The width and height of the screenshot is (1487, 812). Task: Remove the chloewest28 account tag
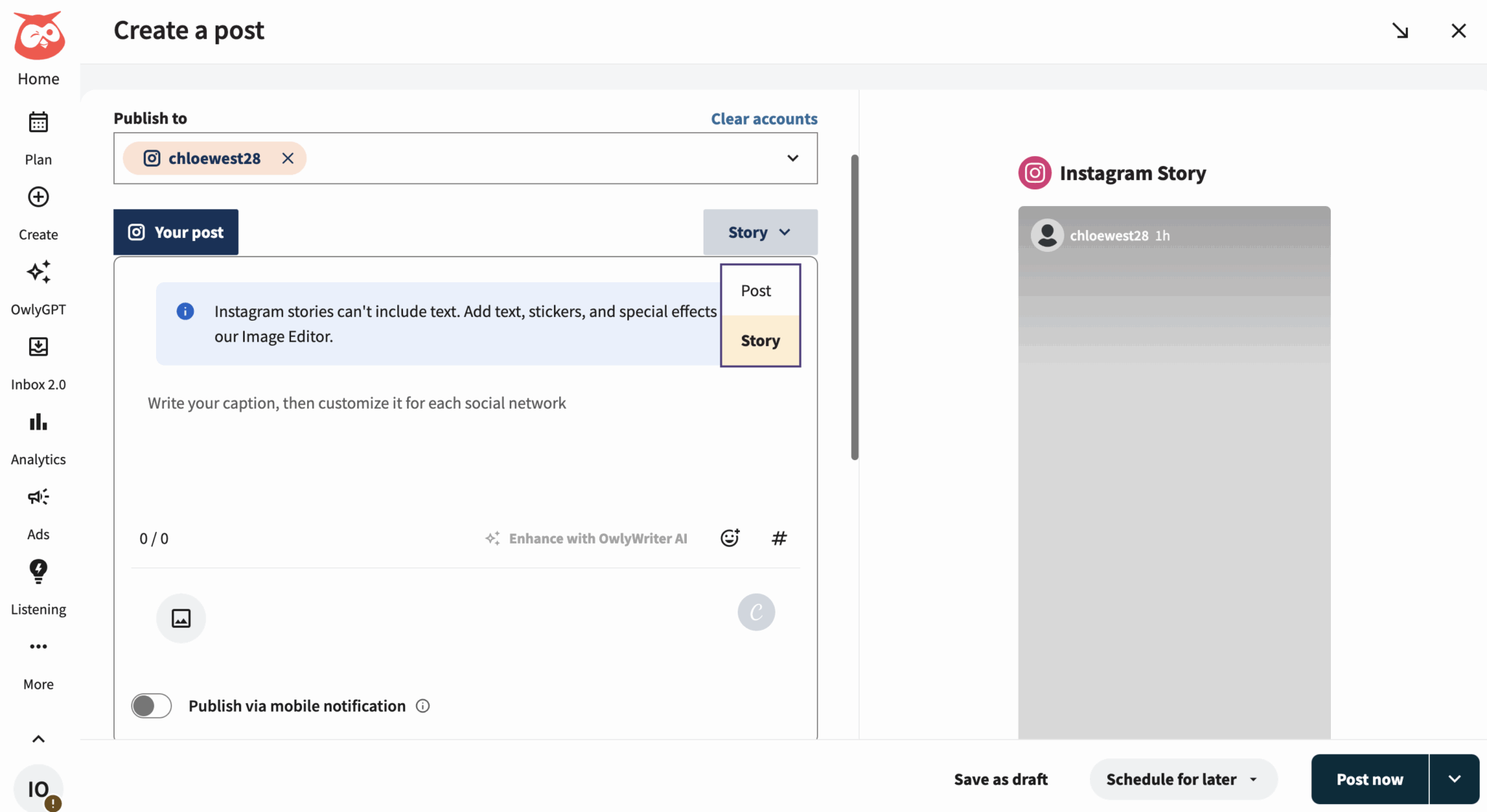pos(288,158)
